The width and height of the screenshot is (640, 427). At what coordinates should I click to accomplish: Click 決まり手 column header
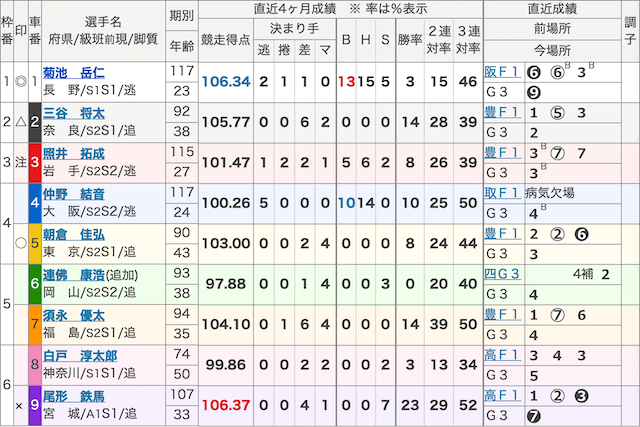(x=294, y=28)
